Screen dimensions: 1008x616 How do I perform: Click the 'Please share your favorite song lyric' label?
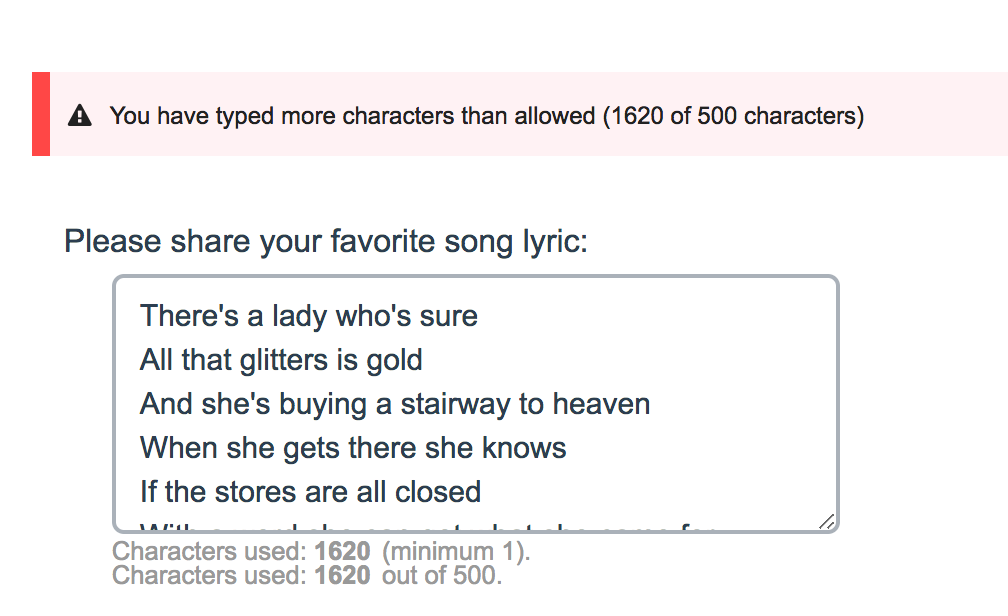pos(326,241)
